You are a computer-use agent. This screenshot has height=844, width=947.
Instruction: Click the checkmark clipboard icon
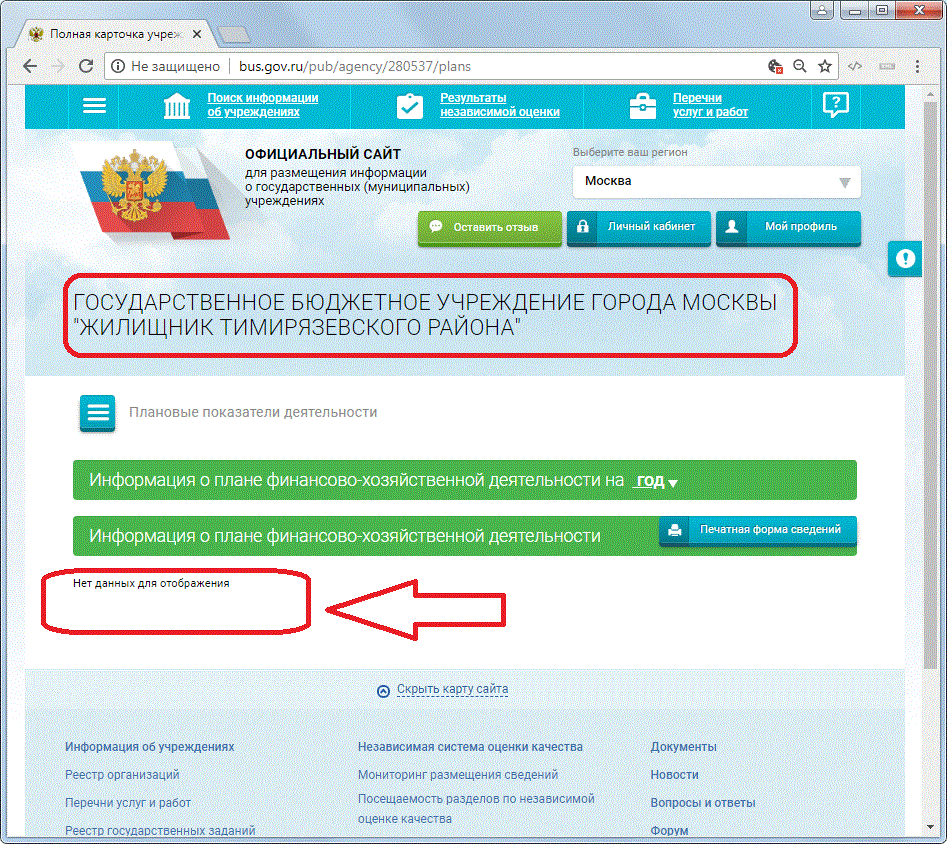click(409, 106)
